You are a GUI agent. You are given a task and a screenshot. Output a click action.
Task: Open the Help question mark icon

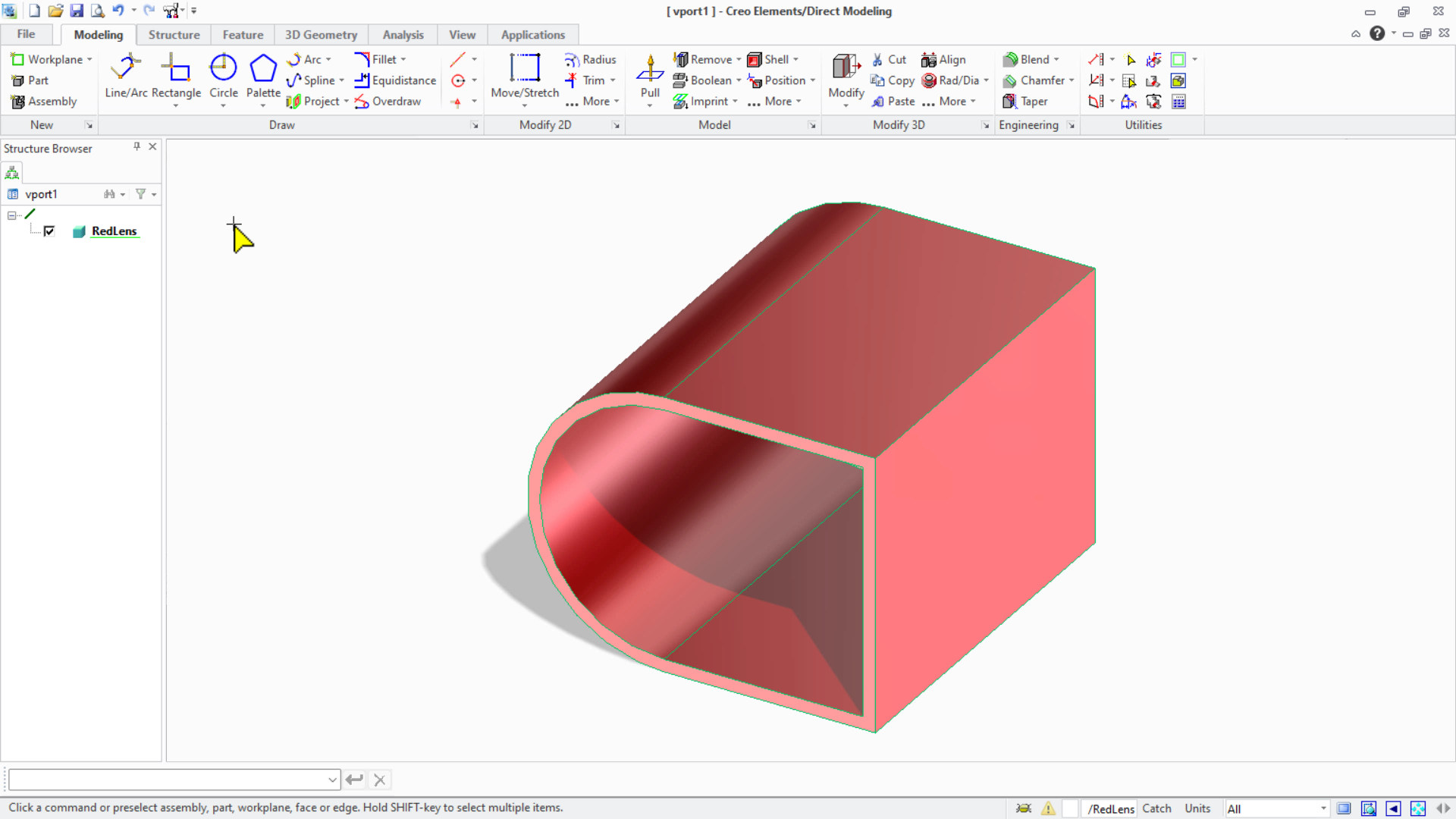coord(1376,33)
